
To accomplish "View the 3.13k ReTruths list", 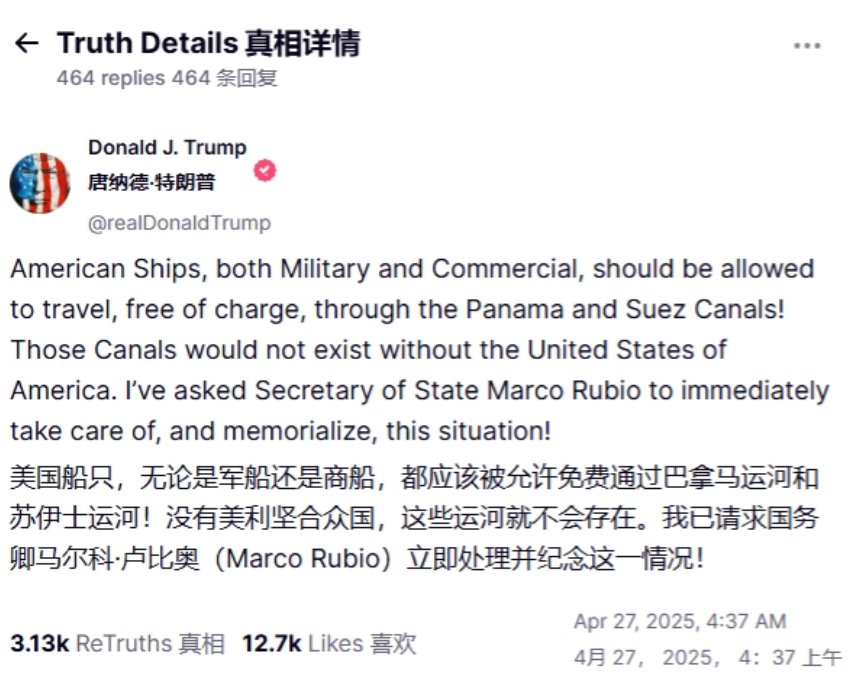I will 117,643.
